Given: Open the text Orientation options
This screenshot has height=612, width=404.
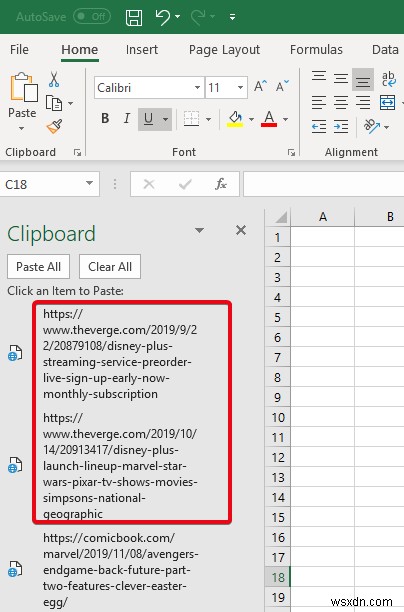Looking at the screenshot, I should tap(372, 126).
